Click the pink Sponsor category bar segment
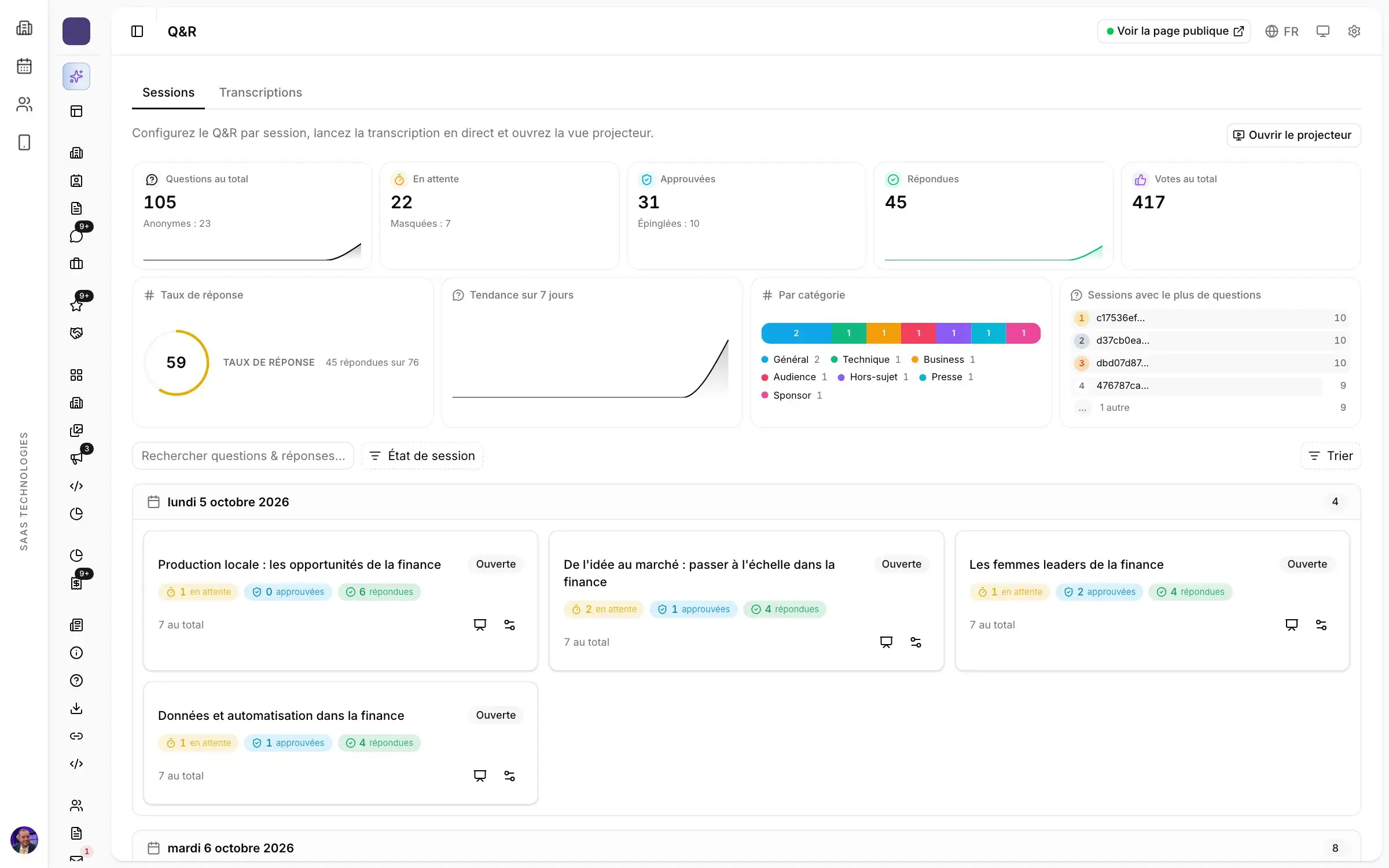The width and height of the screenshot is (1389, 868). 1023,333
